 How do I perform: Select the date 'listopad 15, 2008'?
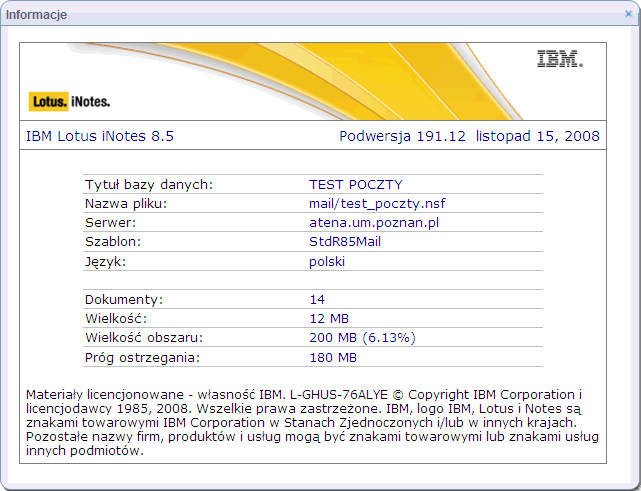pos(538,136)
